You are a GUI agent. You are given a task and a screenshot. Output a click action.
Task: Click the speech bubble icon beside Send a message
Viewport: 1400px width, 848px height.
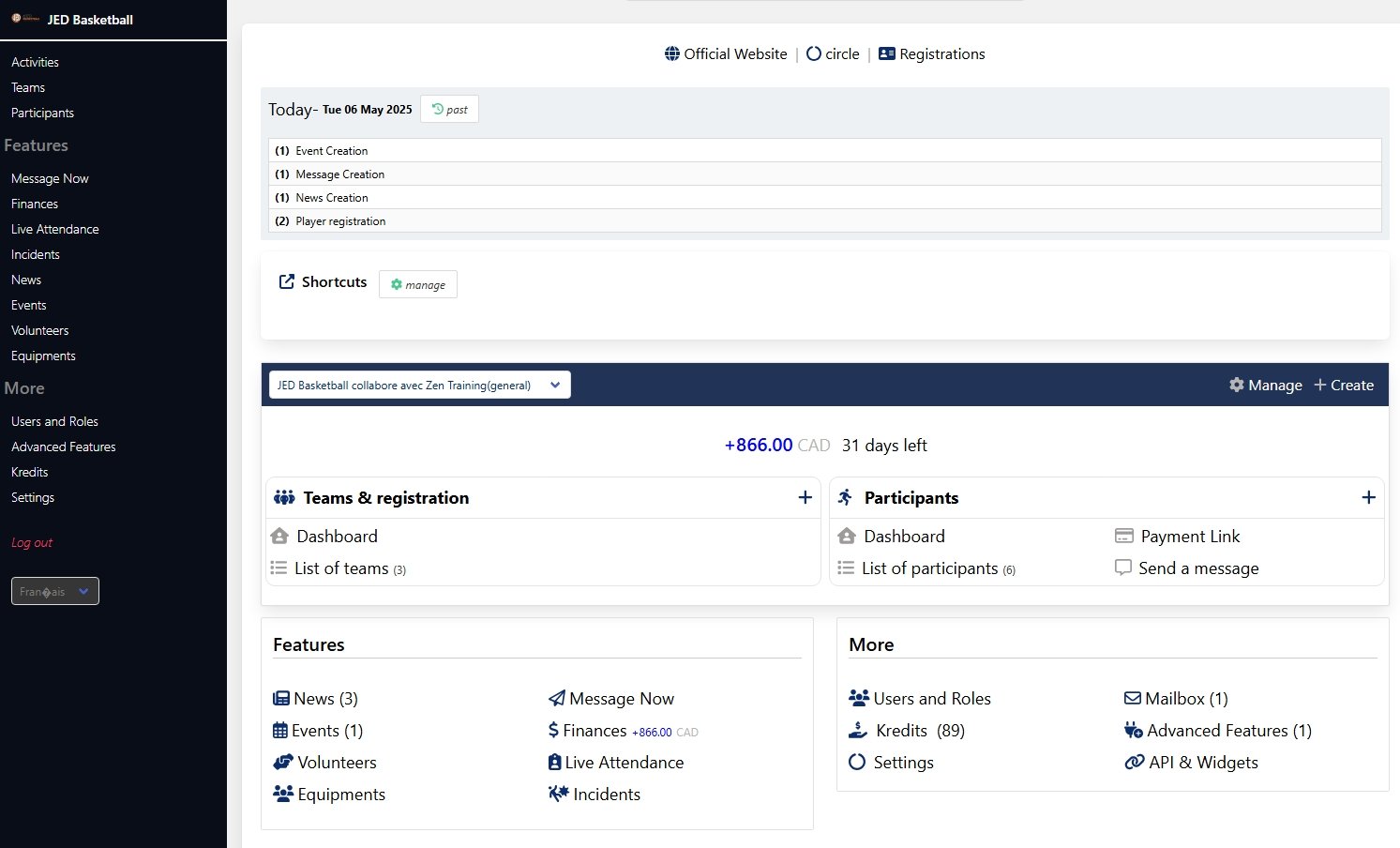point(1123,568)
